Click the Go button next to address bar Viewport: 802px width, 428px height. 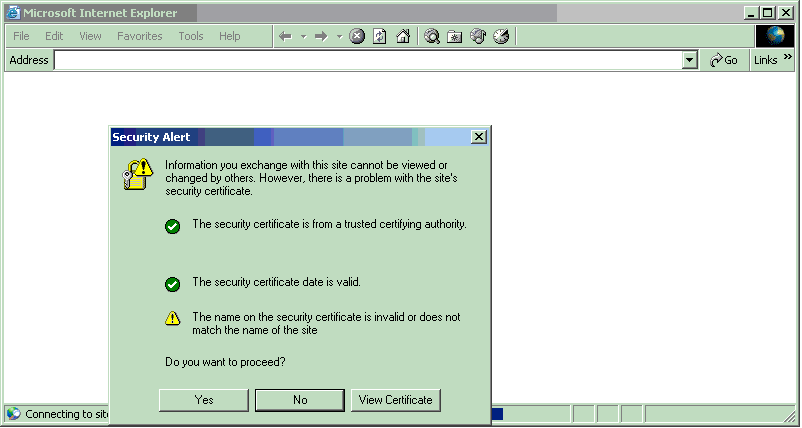(x=724, y=60)
